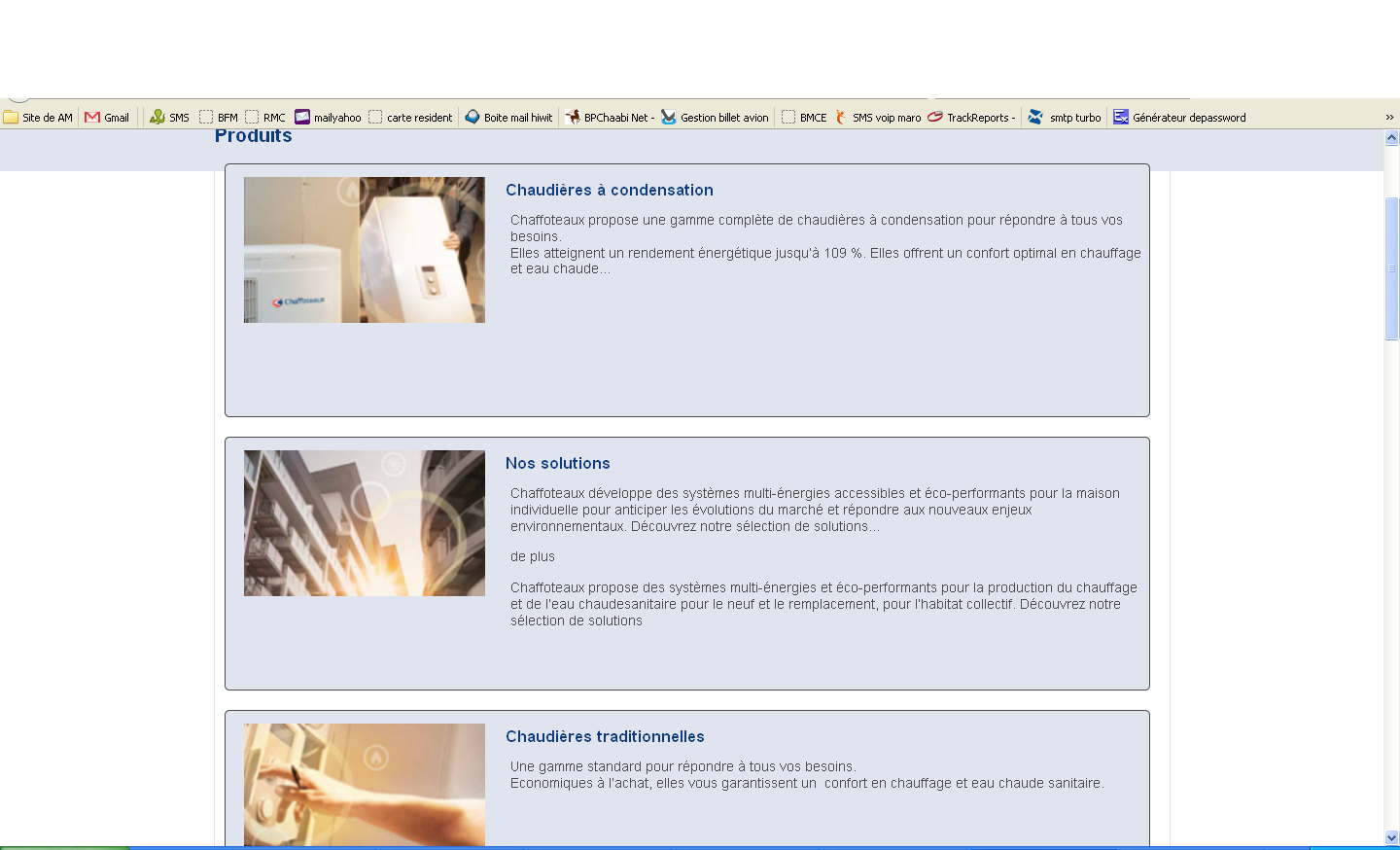Click the 'de plus' text in Nos solutions
This screenshot has width=1400, height=850.
pos(533,557)
